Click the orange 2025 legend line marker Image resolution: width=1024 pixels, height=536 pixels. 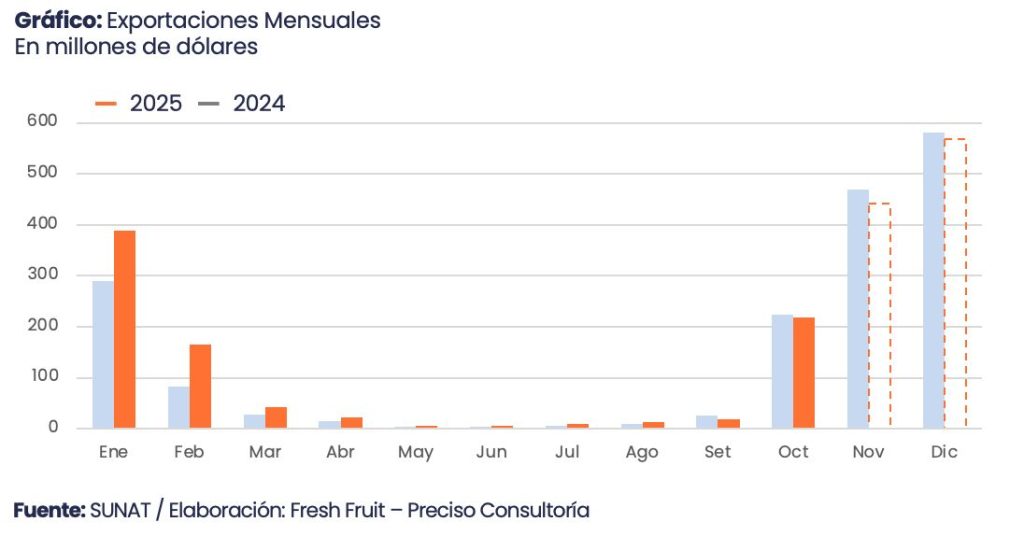[x=106, y=103]
